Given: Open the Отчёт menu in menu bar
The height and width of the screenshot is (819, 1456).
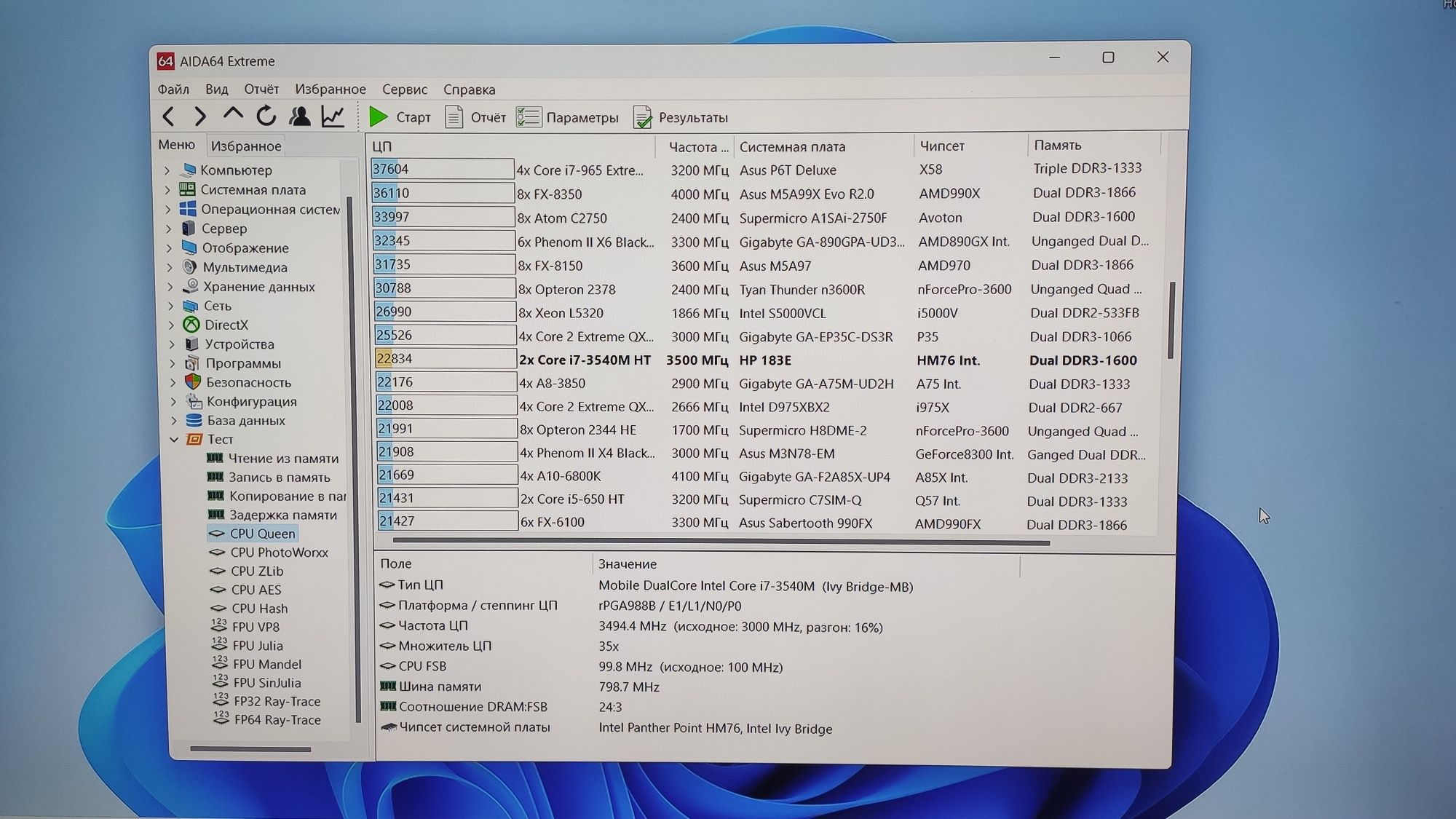Looking at the screenshot, I should (x=261, y=89).
